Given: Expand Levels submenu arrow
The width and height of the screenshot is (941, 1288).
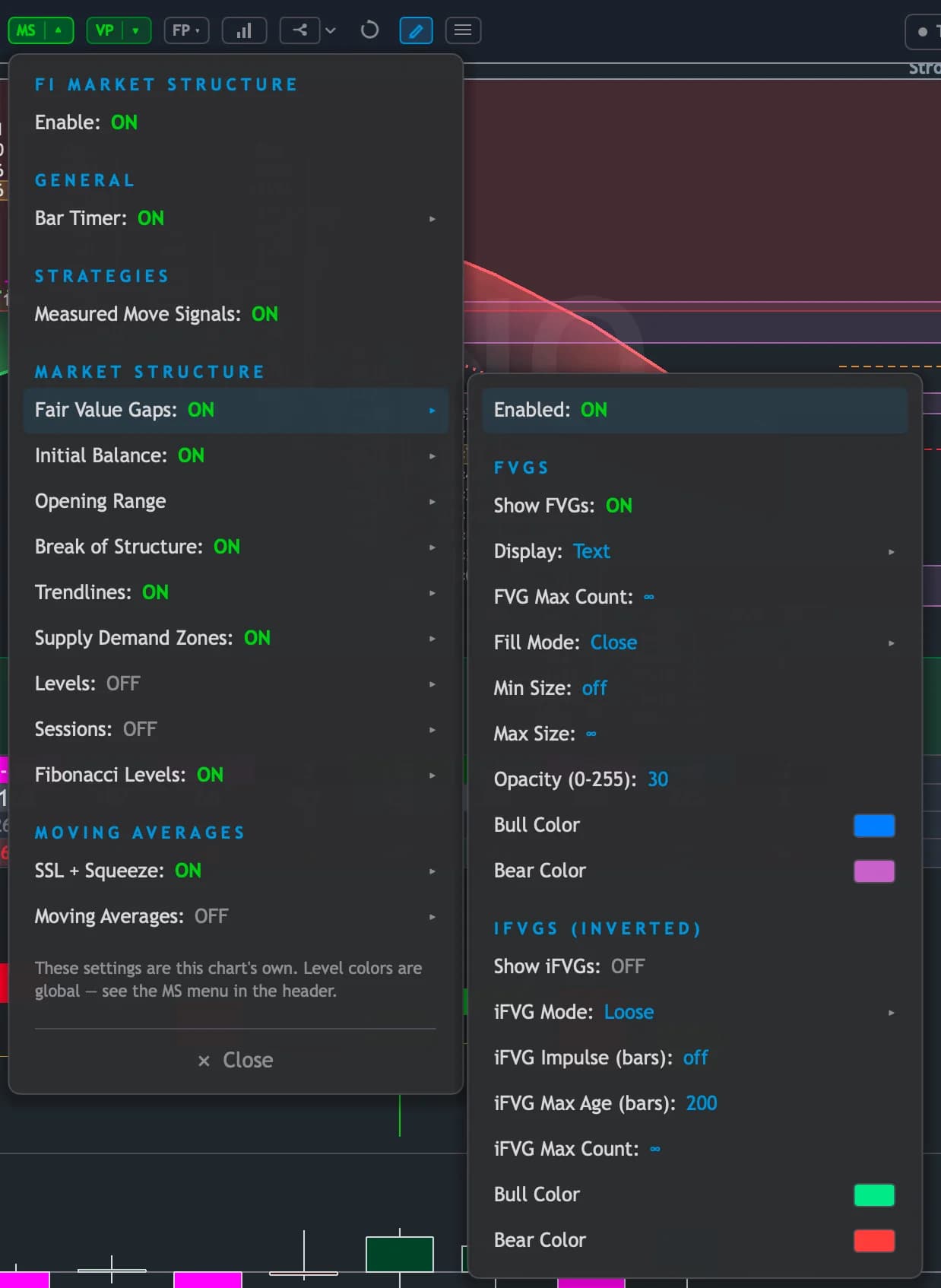Looking at the screenshot, I should click(432, 684).
